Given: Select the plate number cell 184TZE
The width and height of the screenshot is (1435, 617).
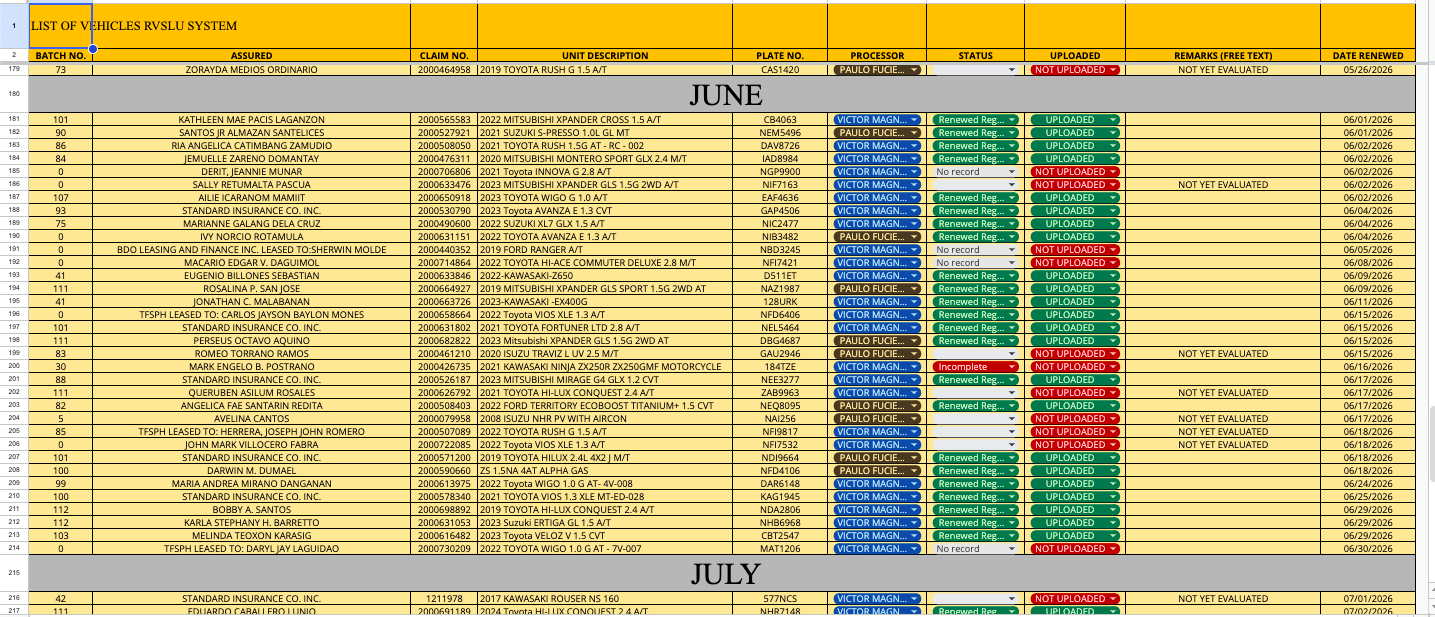Looking at the screenshot, I should point(780,367).
